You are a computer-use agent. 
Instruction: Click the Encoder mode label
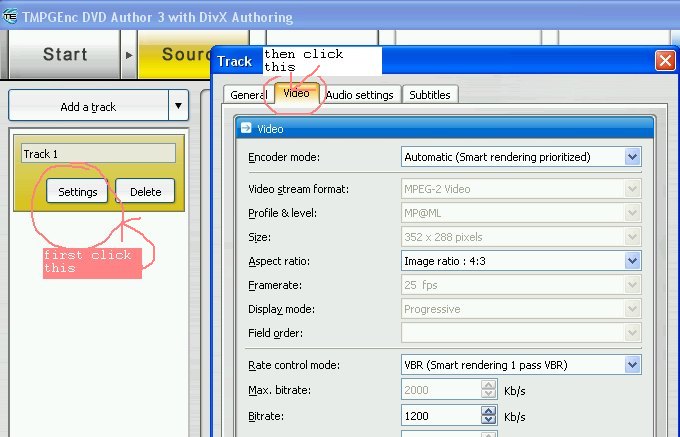(284, 157)
